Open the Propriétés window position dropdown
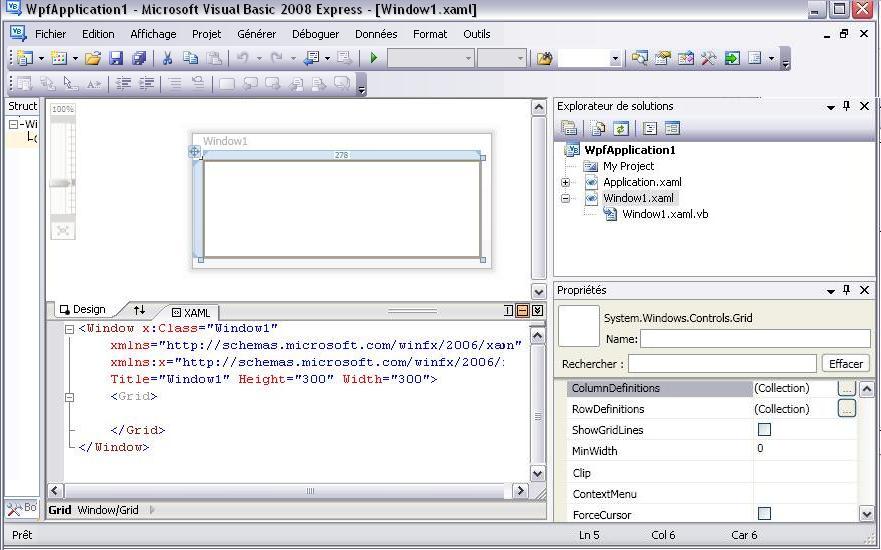The height and width of the screenshot is (550, 881). click(830, 291)
